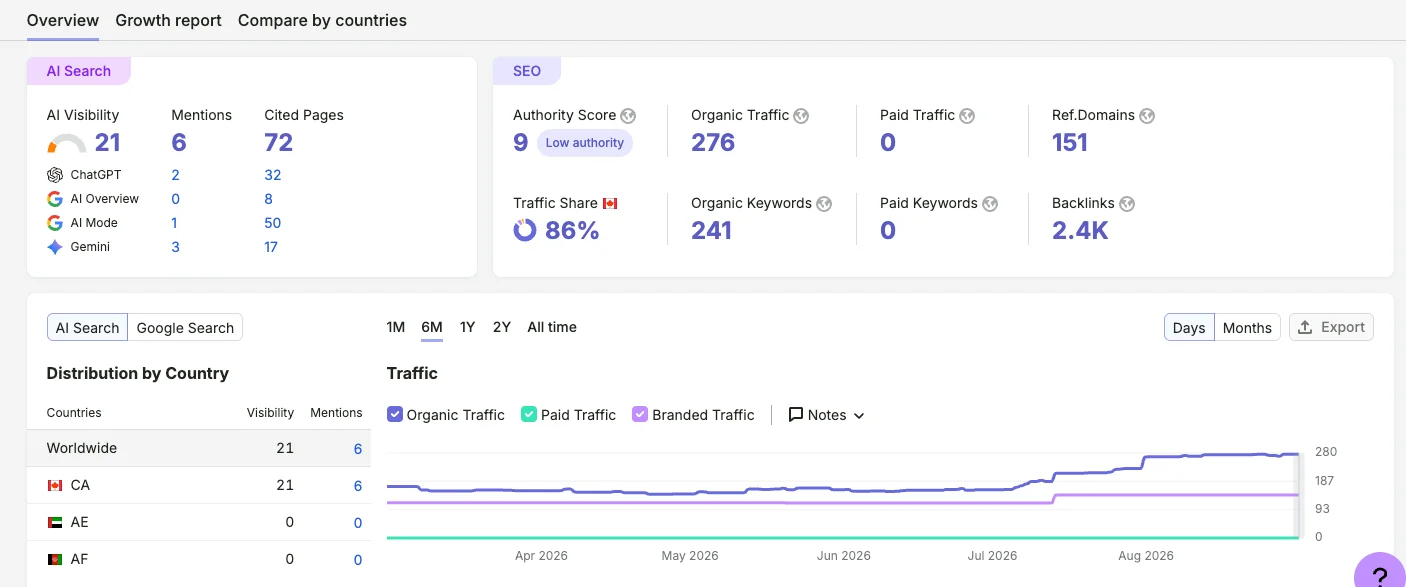This screenshot has height=587, width=1406.
Task: Toggle the Paid Traffic checkbox
Action: [529, 414]
